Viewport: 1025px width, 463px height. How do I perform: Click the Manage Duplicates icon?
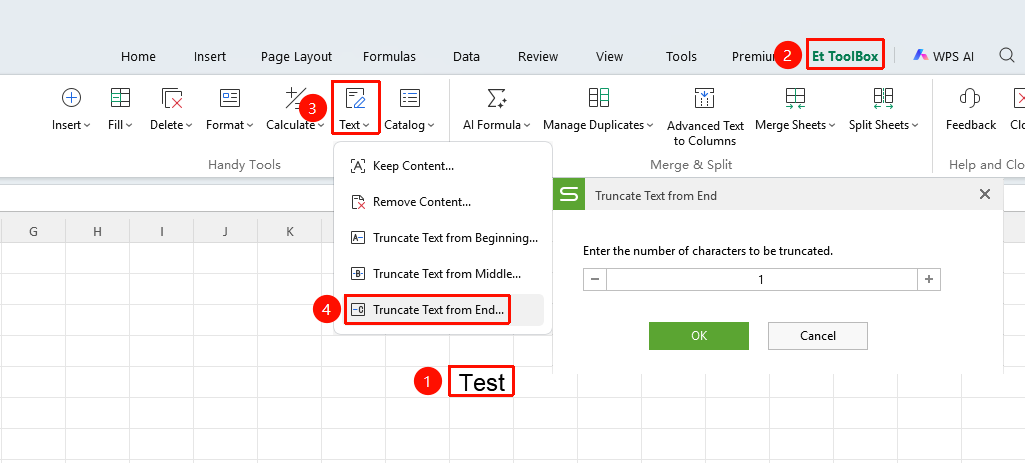tap(599, 98)
